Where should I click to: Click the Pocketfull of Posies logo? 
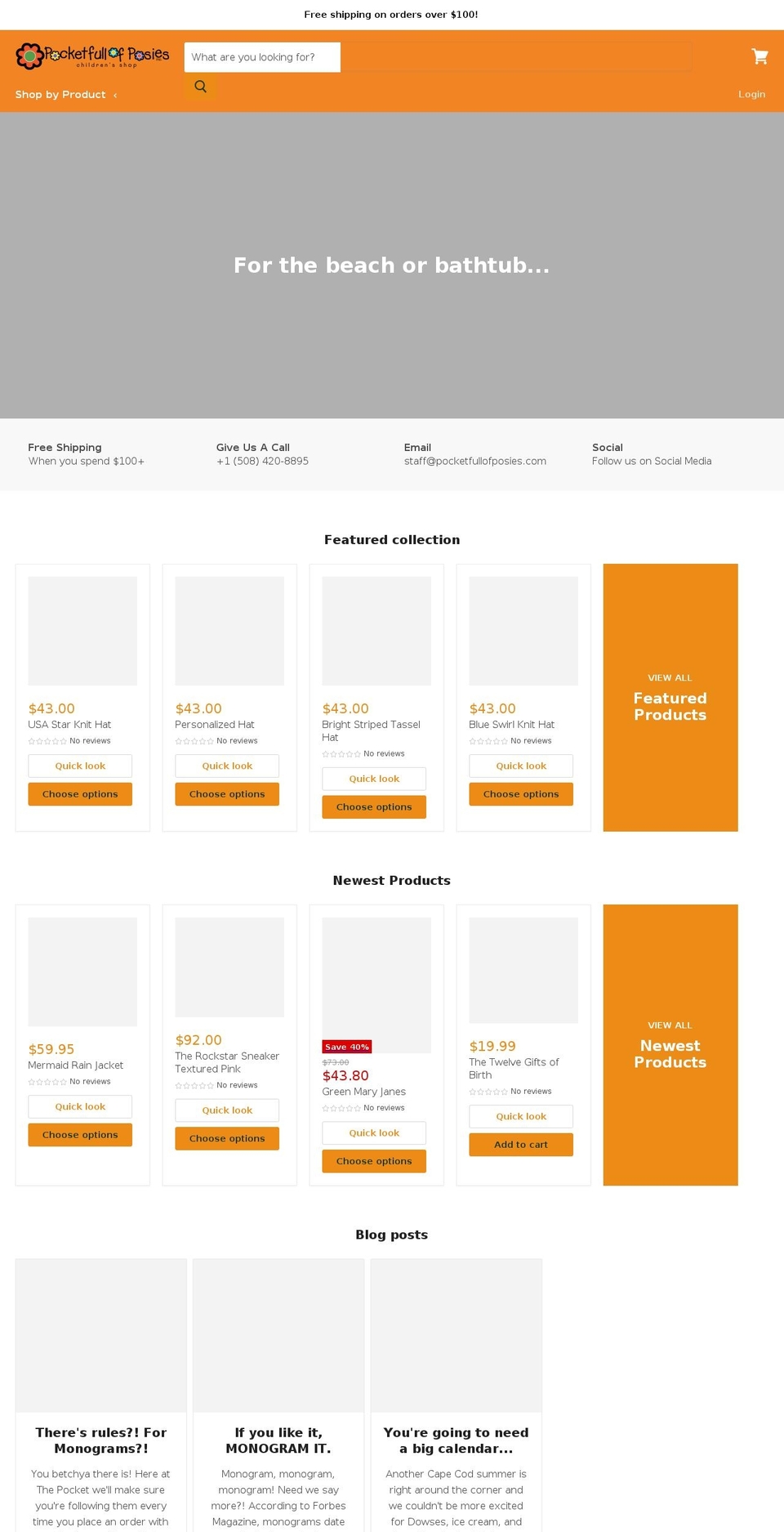(92, 56)
